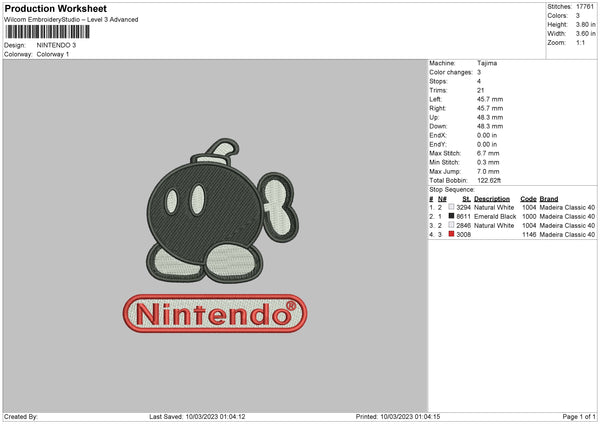
Task: Select the red 3008 color swatch
Action: (x=452, y=234)
